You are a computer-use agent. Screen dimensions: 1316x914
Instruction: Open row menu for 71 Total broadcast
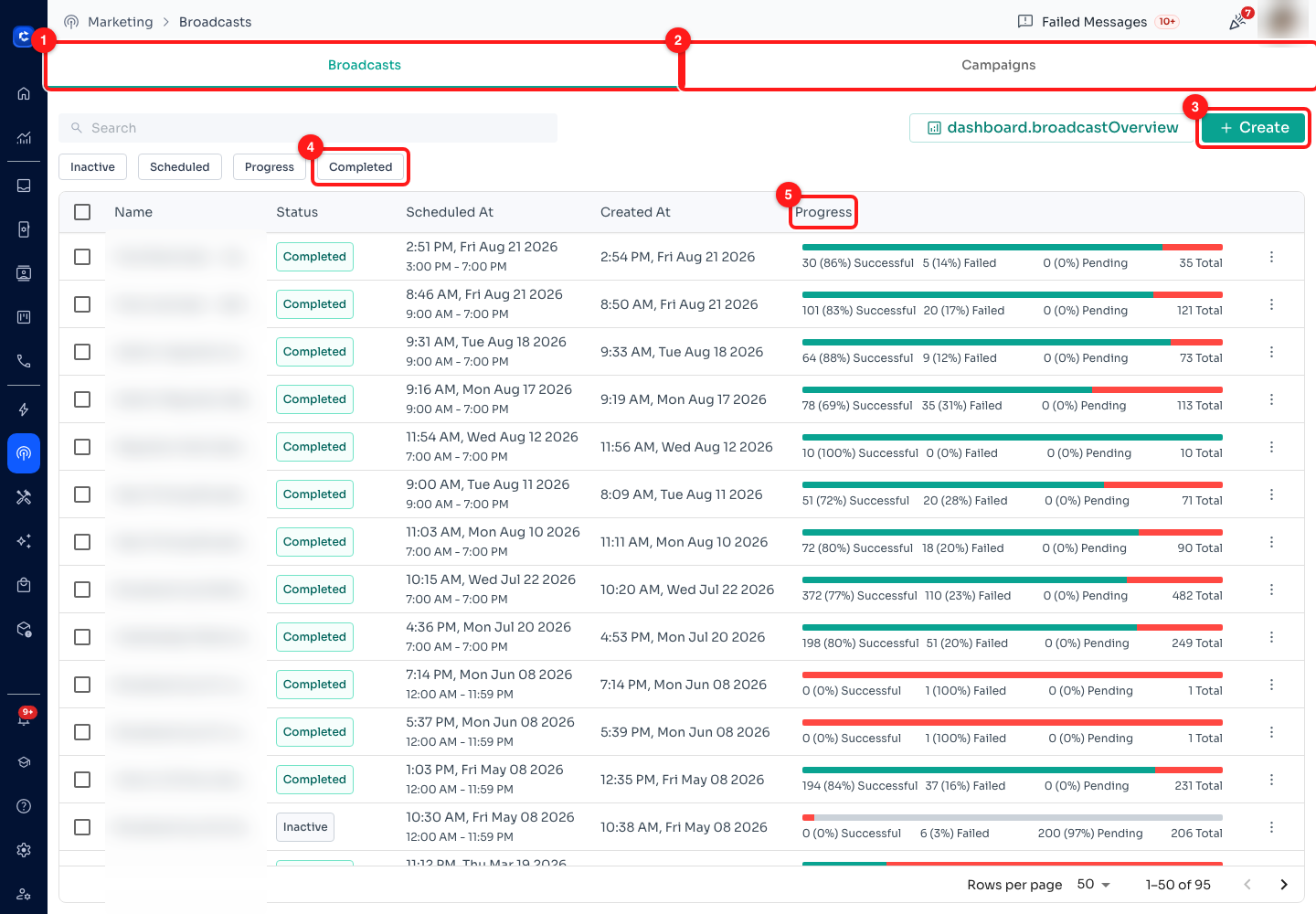click(x=1271, y=494)
